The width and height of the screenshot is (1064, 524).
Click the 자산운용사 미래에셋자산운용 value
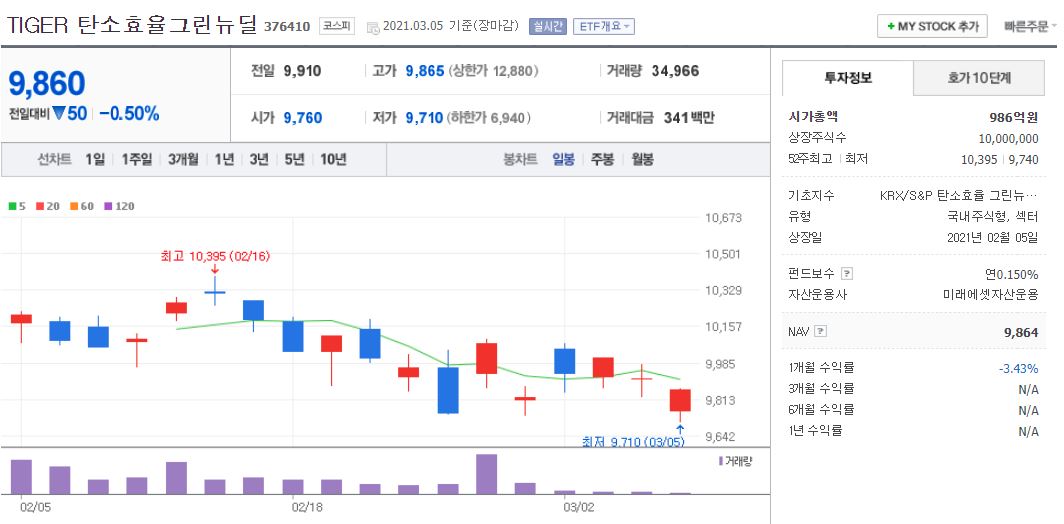(x=991, y=295)
